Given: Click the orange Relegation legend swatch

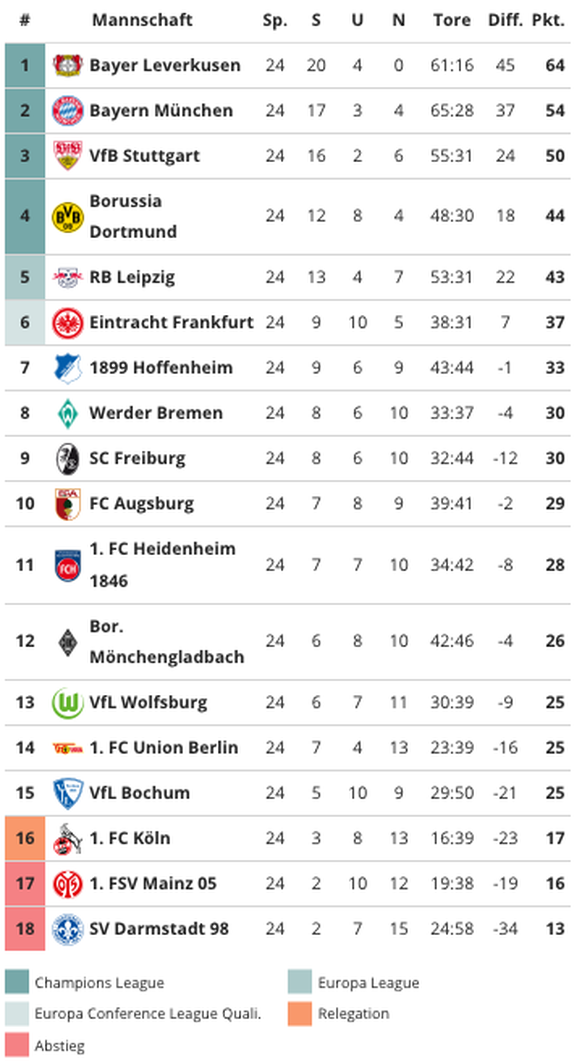Looking at the screenshot, I should [300, 1014].
